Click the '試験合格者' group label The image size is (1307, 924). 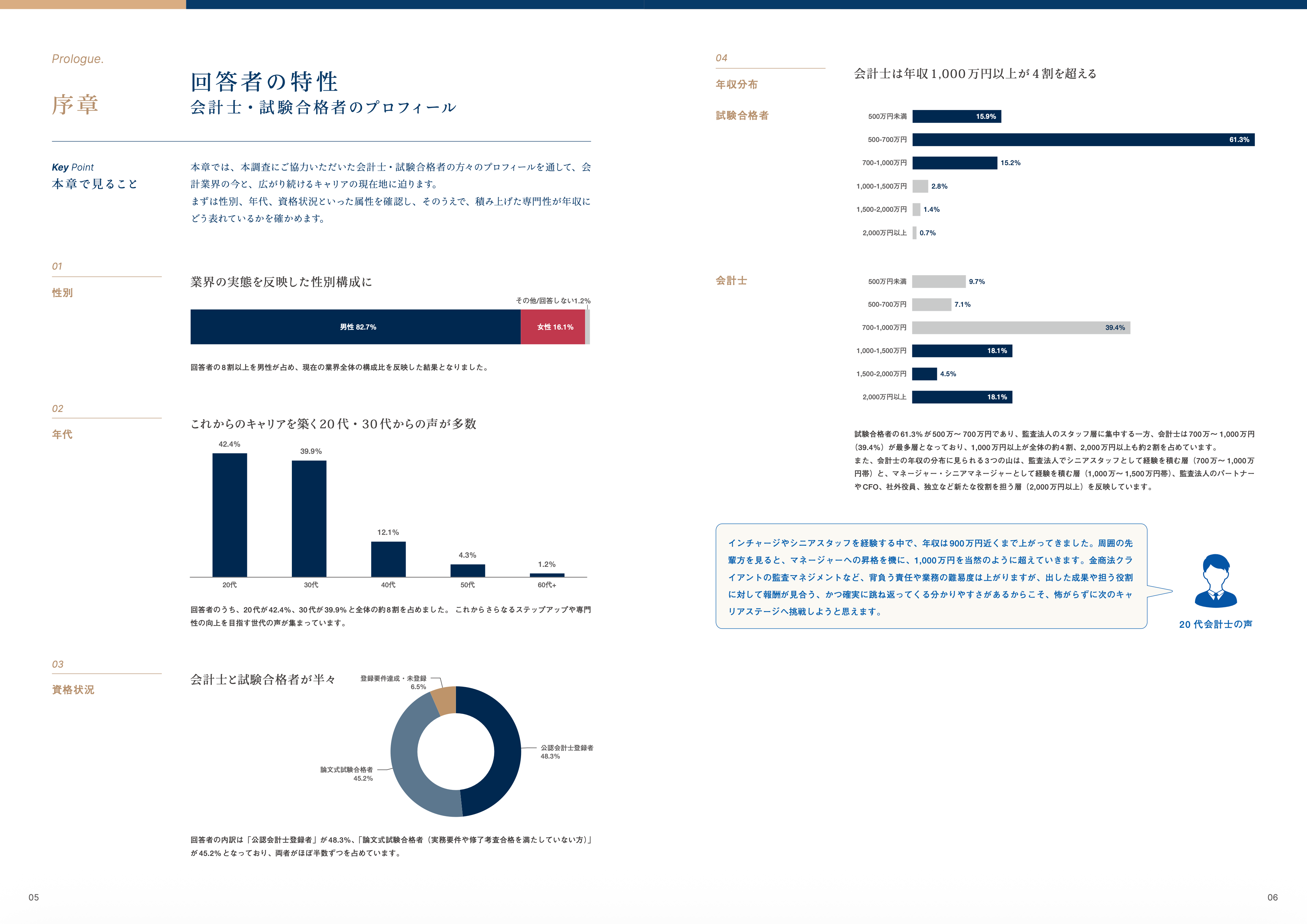(x=742, y=115)
